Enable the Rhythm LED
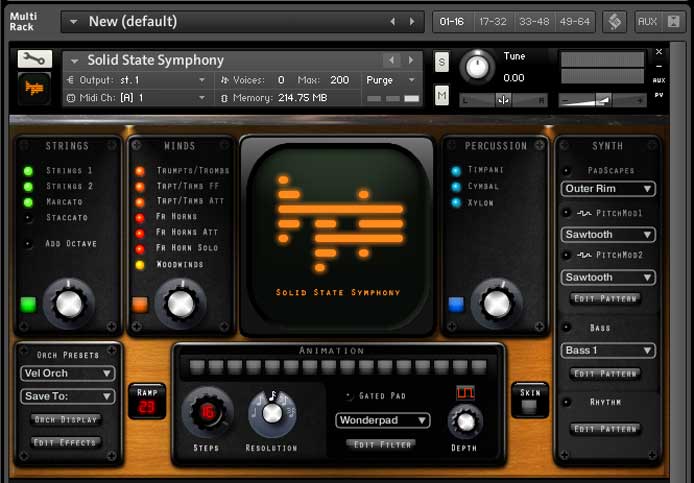 click(567, 402)
